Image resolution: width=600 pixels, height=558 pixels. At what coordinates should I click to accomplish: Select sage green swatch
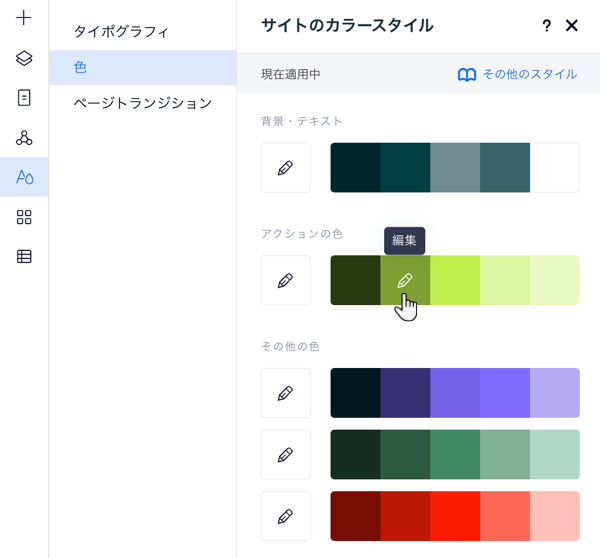(x=505, y=454)
